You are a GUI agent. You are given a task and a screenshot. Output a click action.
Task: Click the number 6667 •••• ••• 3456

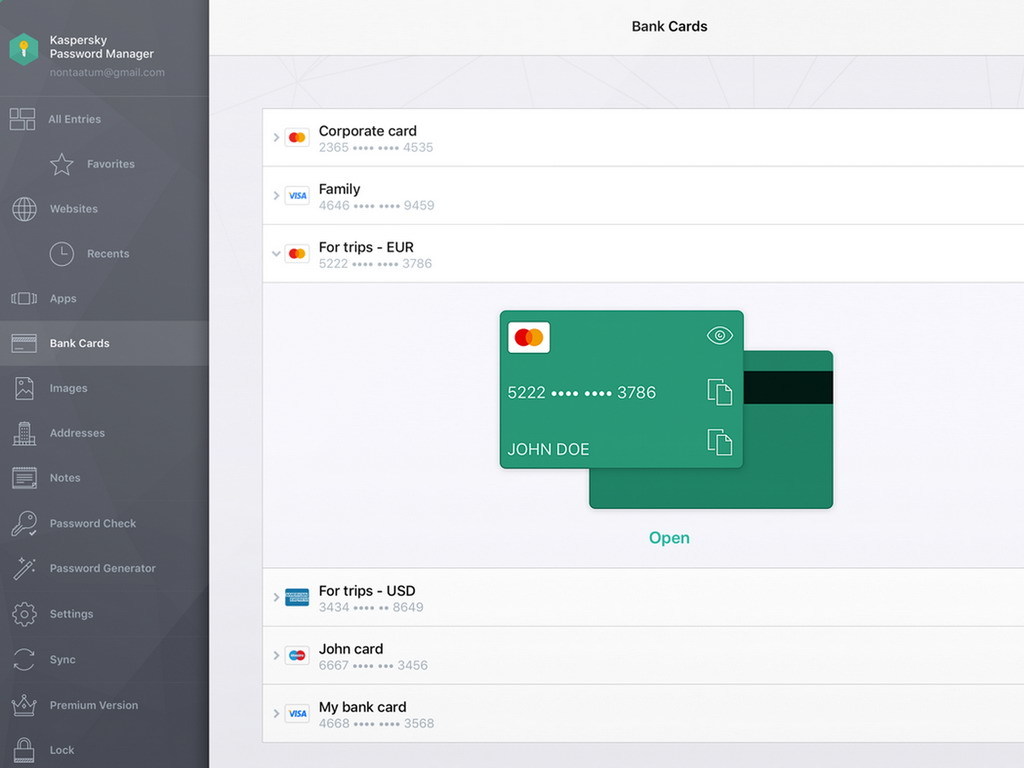374,665
